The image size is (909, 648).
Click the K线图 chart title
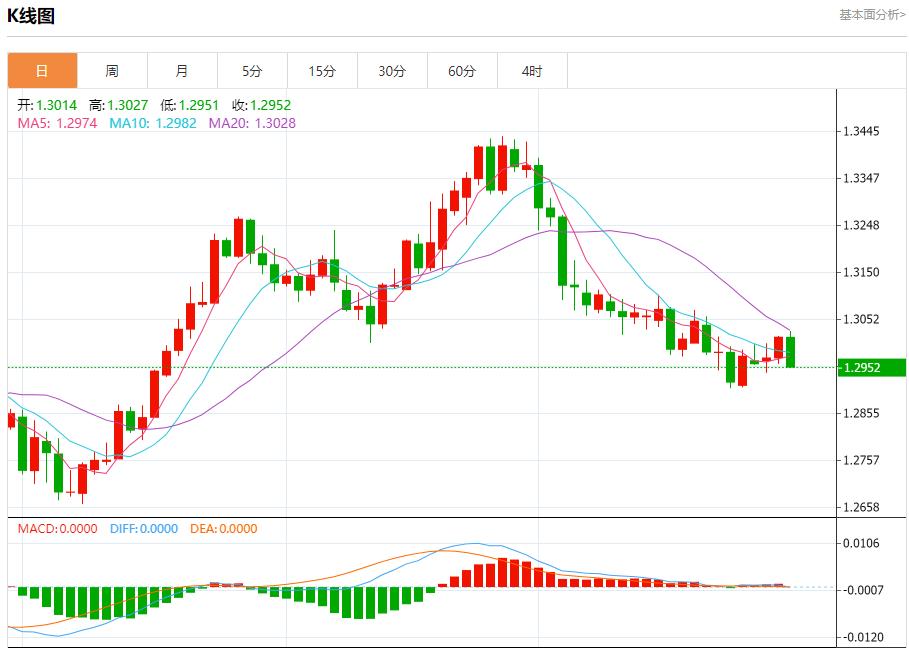point(31,16)
